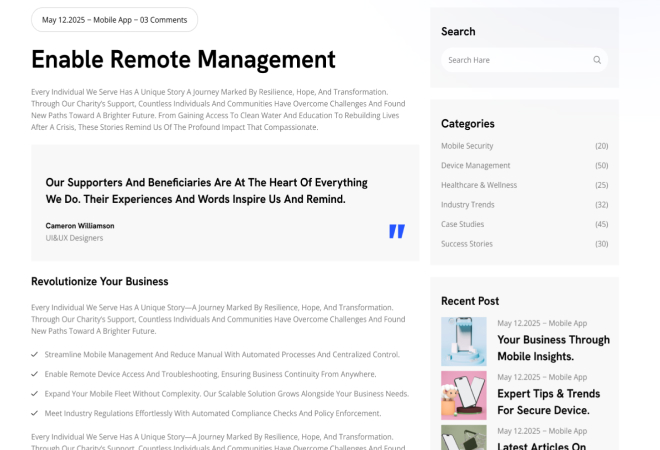The width and height of the screenshot is (660, 450).
Task: Open Your Business Through Mobile Insights post
Action: pos(553,348)
